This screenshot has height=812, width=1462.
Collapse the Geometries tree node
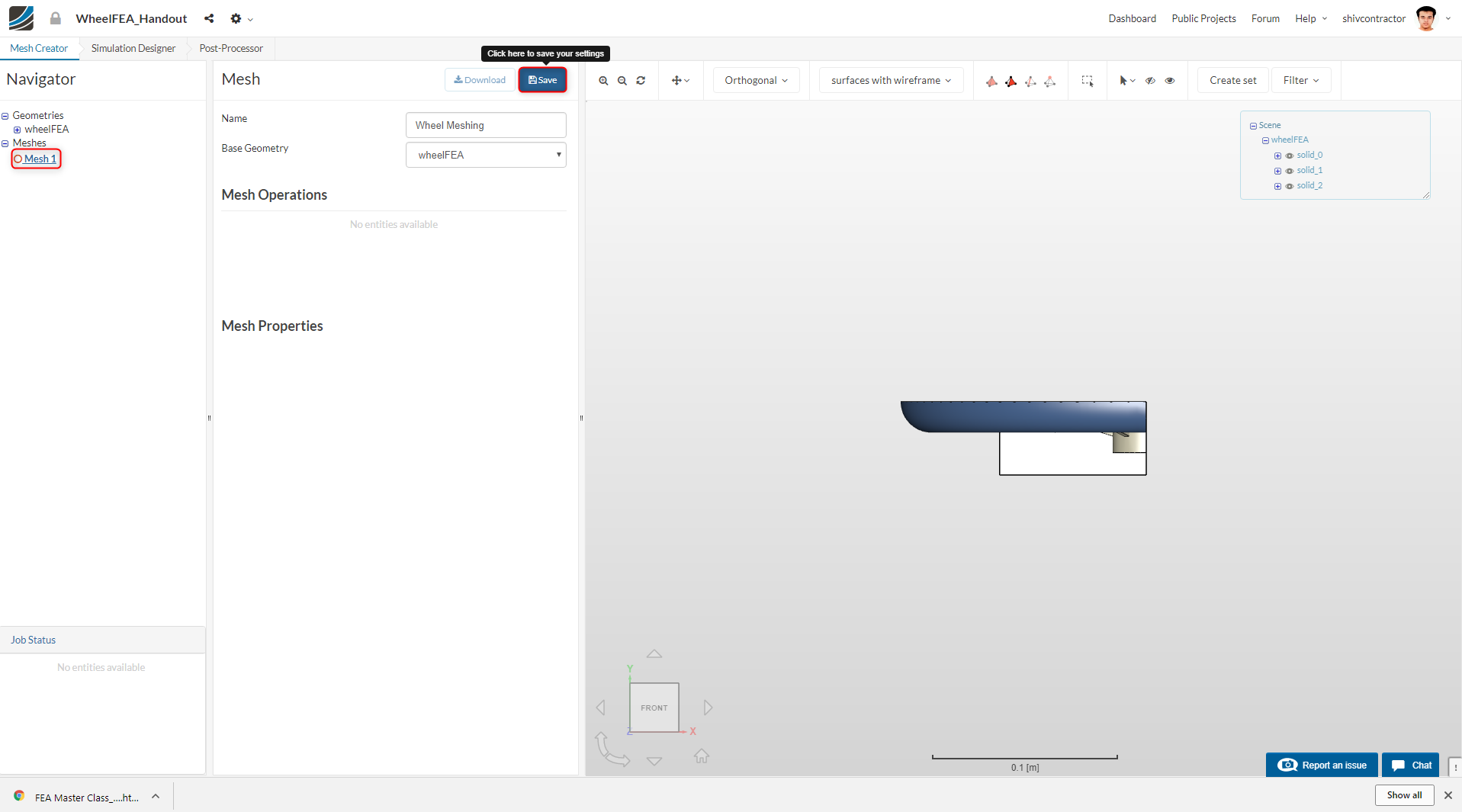pyautogui.click(x=5, y=116)
